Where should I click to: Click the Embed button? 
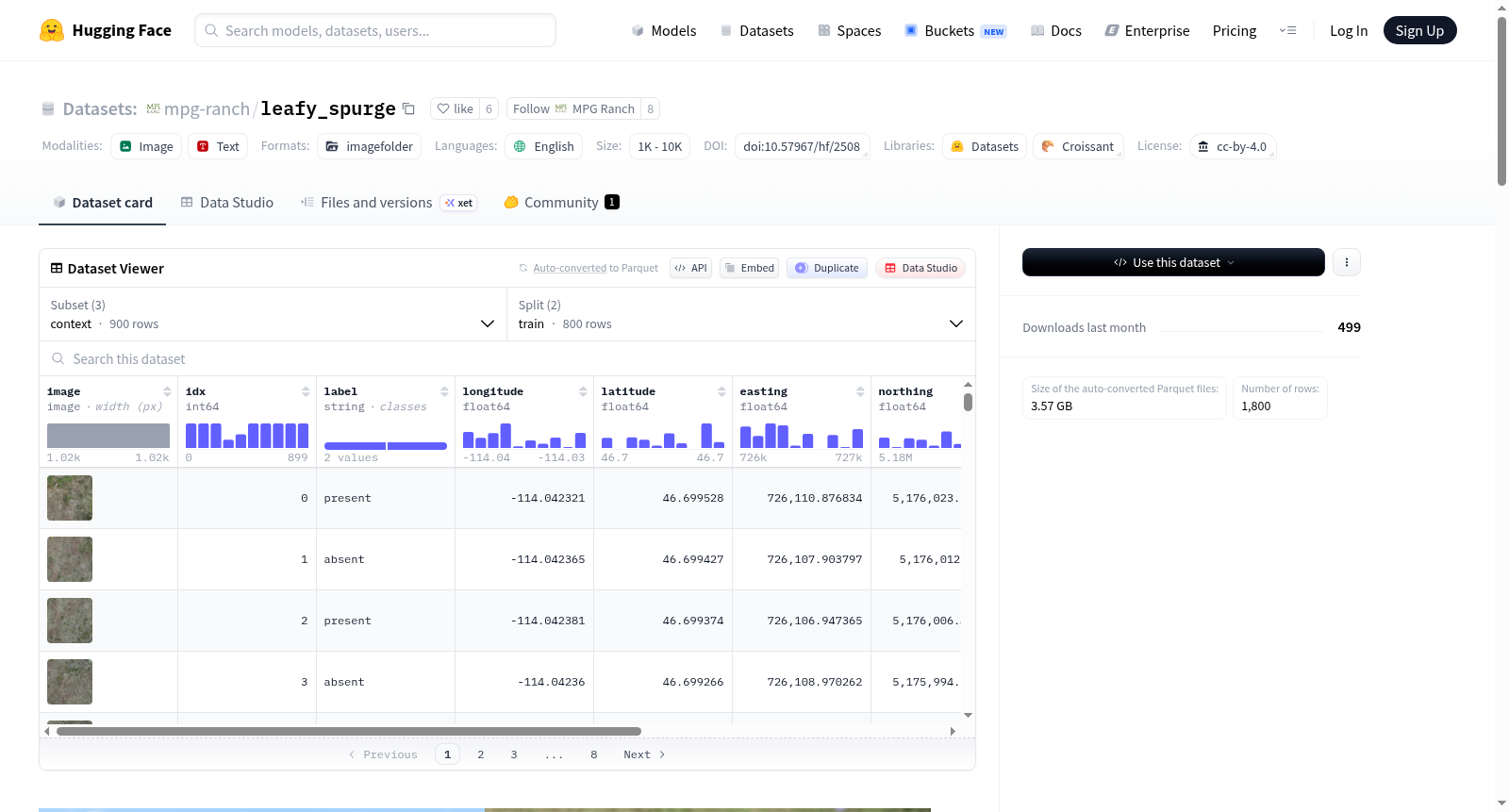coord(749,268)
